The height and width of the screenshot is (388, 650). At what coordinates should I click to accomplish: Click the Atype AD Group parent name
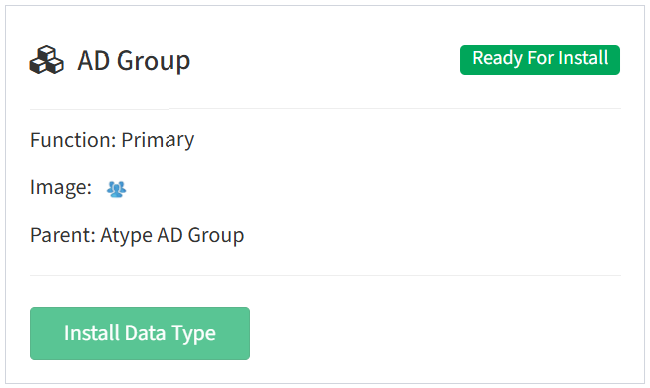[172, 235]
